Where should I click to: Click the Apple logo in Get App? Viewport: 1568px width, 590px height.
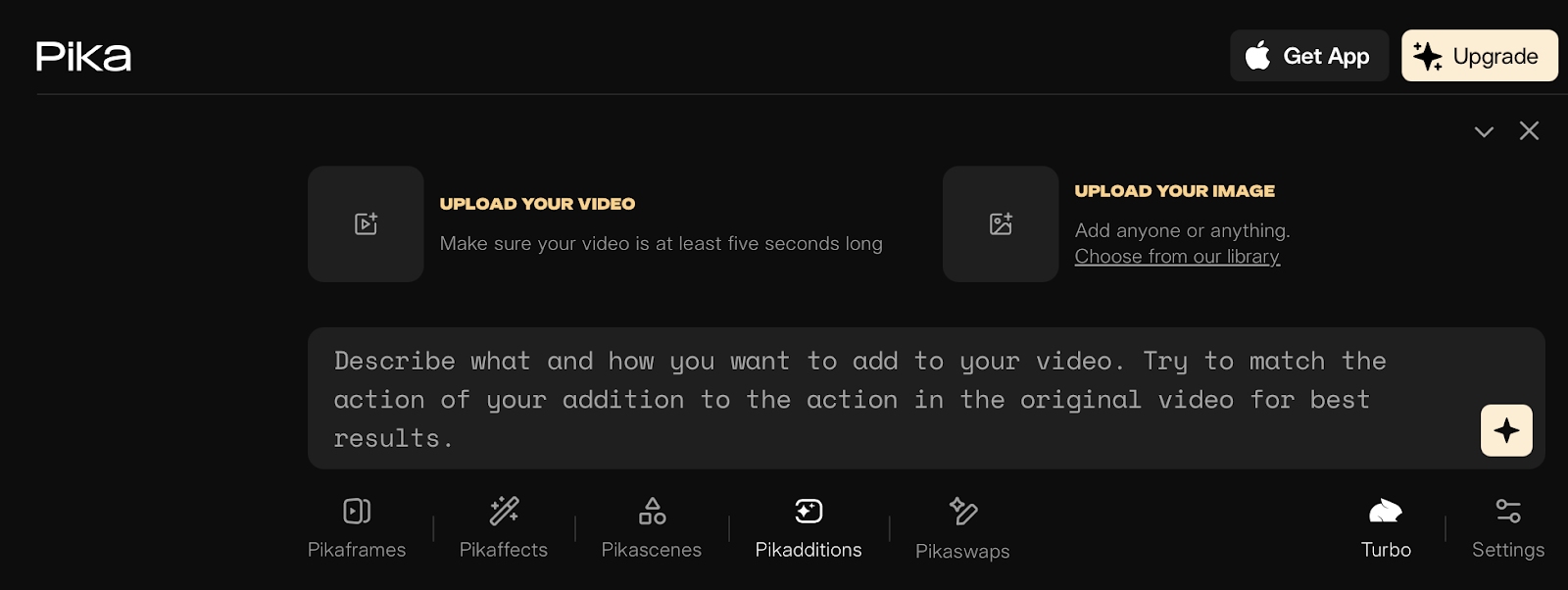pyautogui.click(x=1257, y=55)
